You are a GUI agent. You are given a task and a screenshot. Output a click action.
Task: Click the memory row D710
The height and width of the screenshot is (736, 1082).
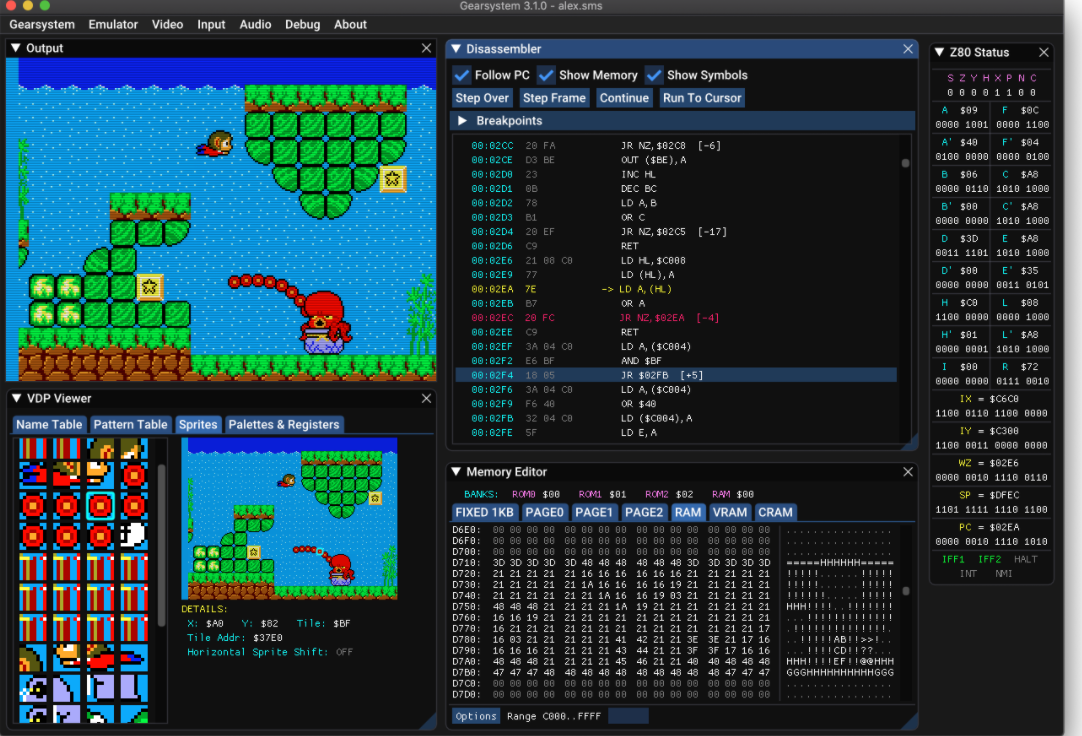[x=673, y=563]
